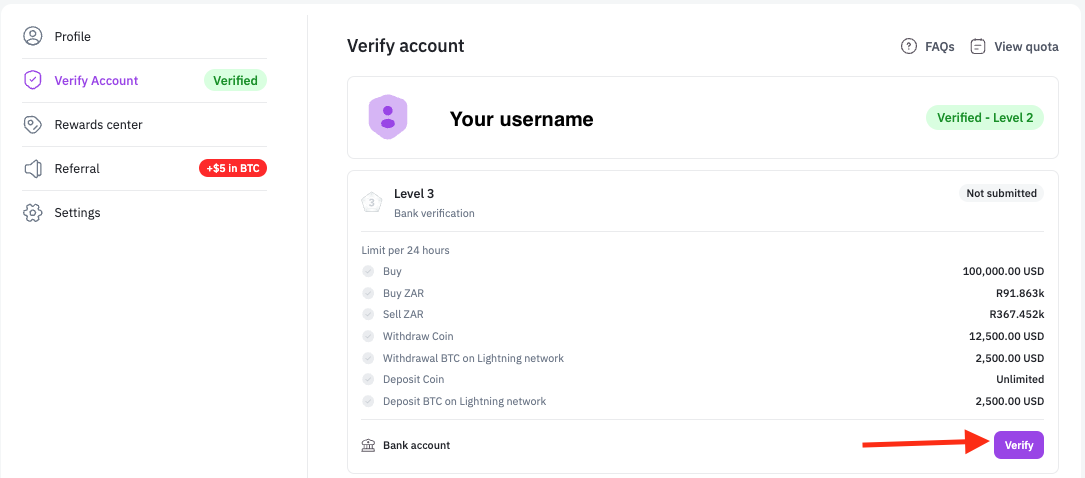Click the FAQs question mark icon
The height and width of the screenshot is (478, 1085).
pos(909,46)
